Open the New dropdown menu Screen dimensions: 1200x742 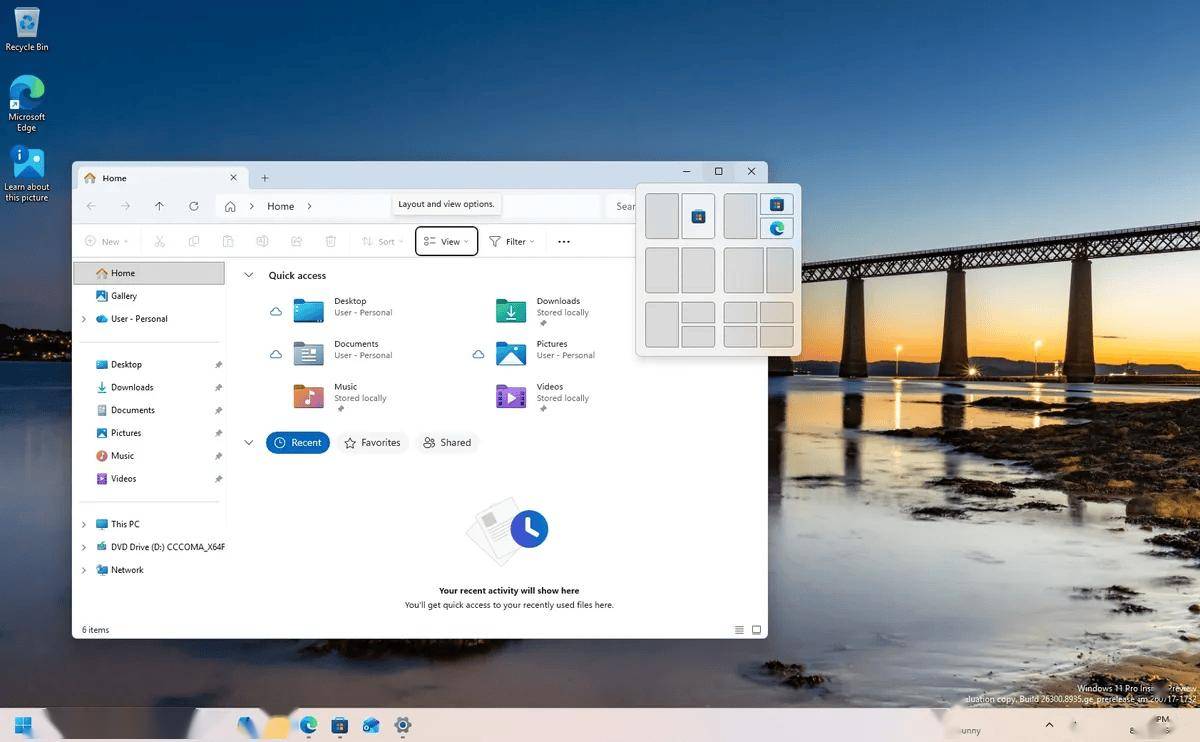(x=106, y=241)
